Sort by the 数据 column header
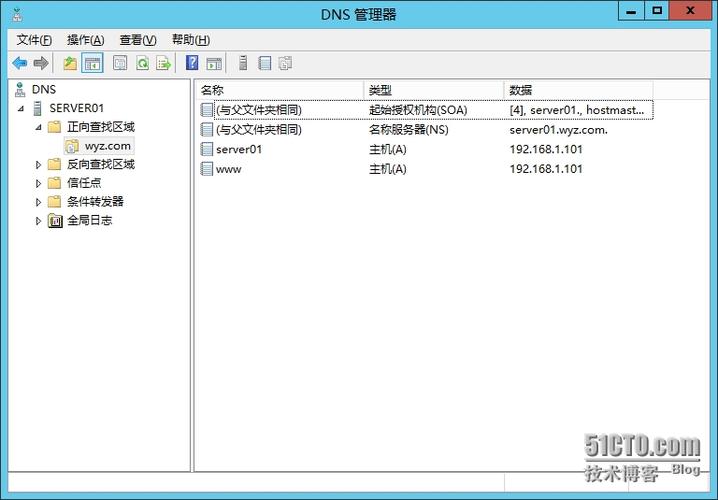The height and width of the screenshot is (500, 718). click(x=578, y=90)
